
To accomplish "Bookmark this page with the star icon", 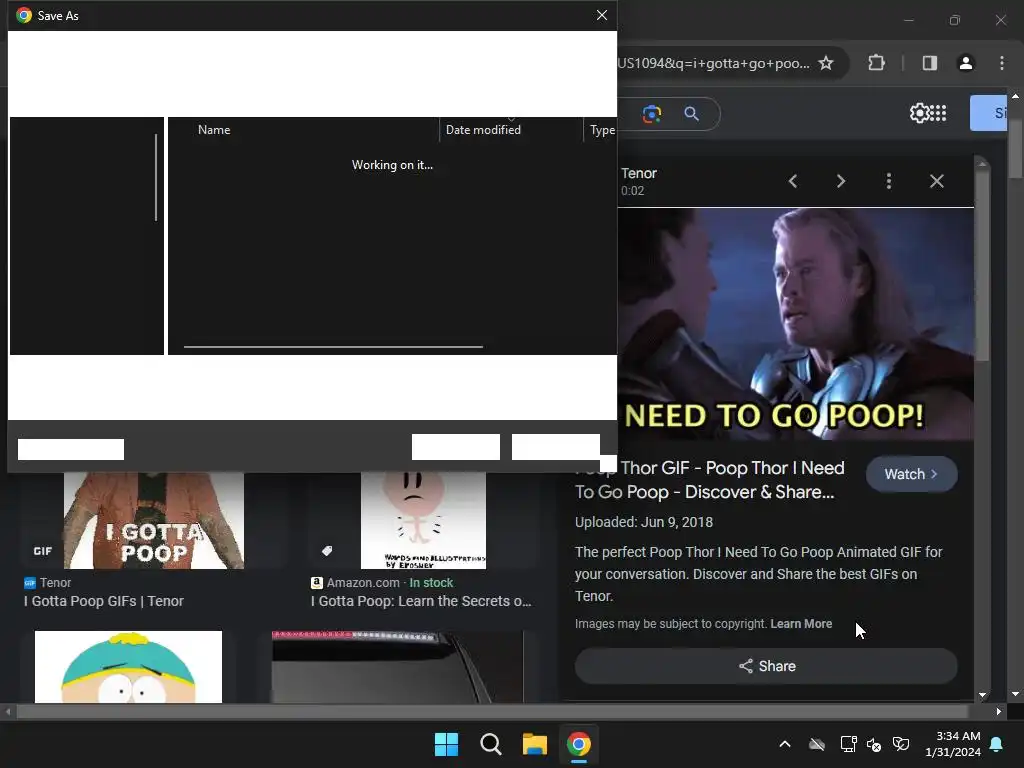I will 826,63.
